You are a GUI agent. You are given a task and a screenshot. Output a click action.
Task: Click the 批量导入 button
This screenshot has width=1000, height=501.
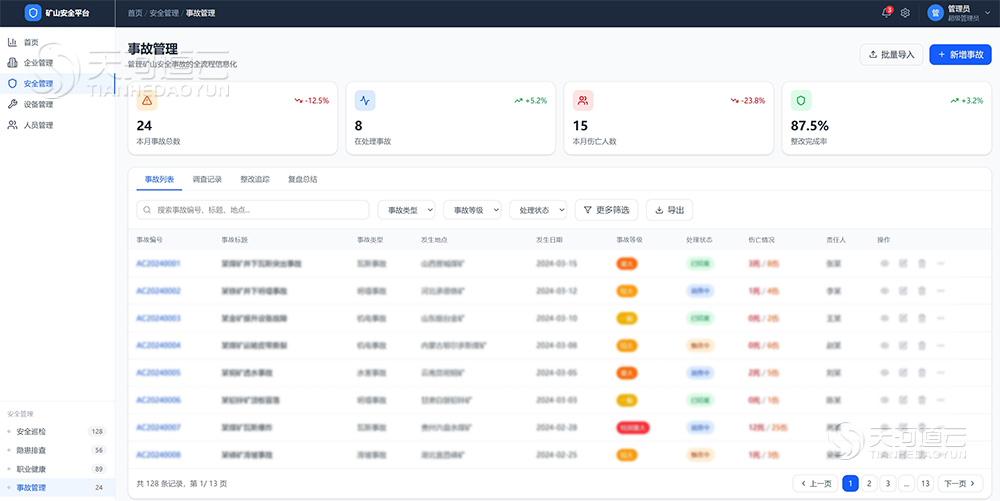[892, 55]
